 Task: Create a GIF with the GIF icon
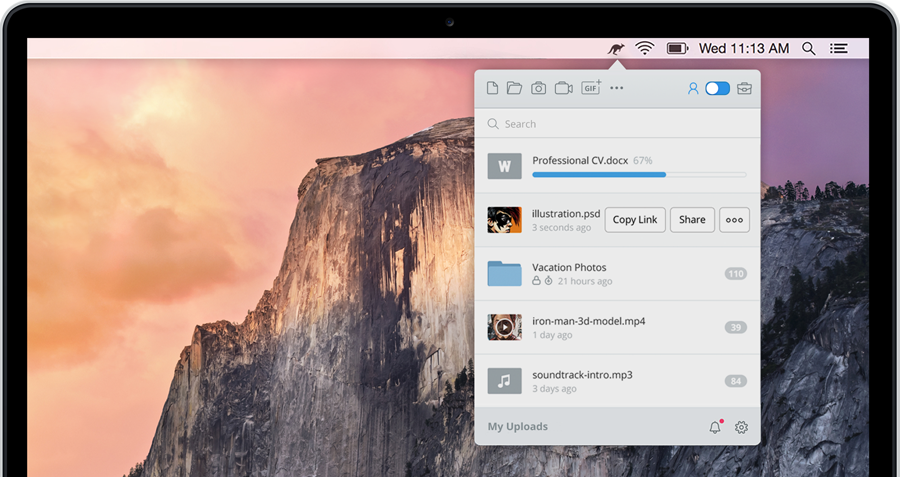pyautogui.click(x=591, y=87)
